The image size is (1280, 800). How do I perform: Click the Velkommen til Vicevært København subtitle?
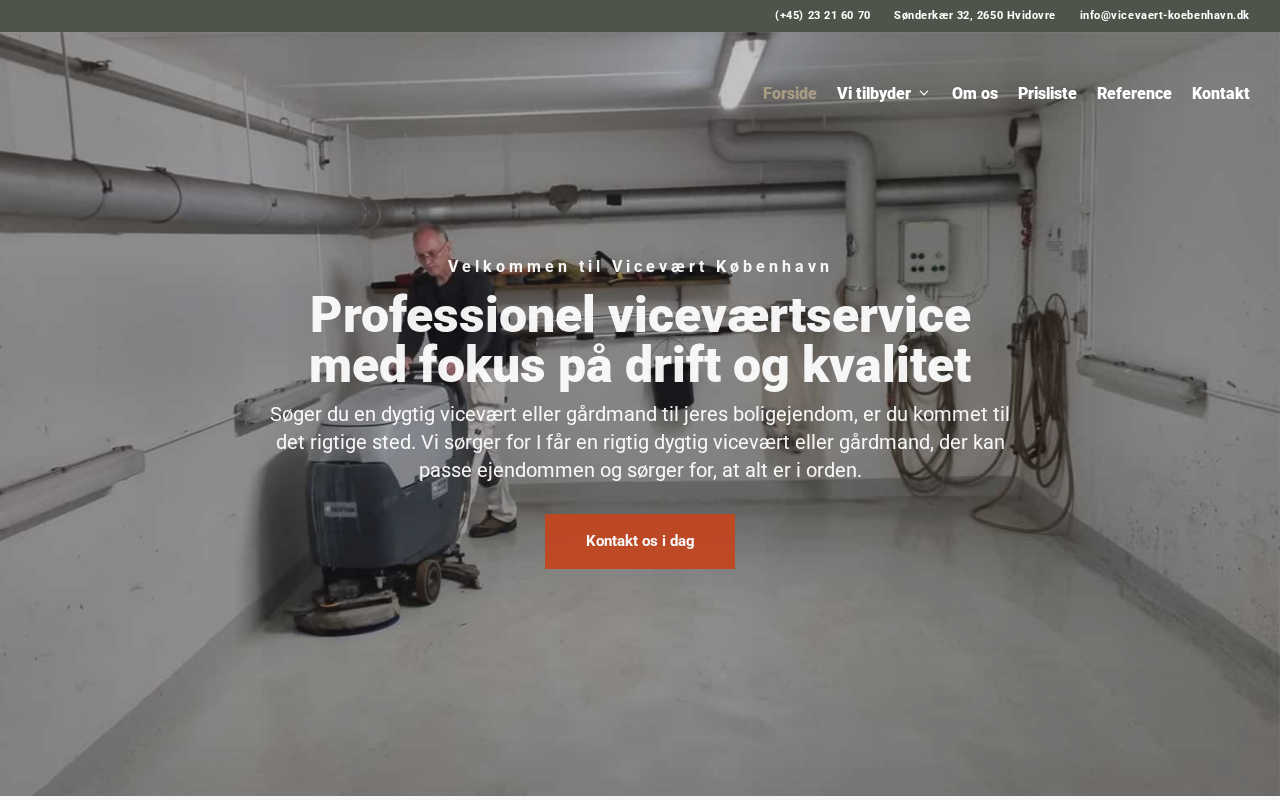coord(640,266)
